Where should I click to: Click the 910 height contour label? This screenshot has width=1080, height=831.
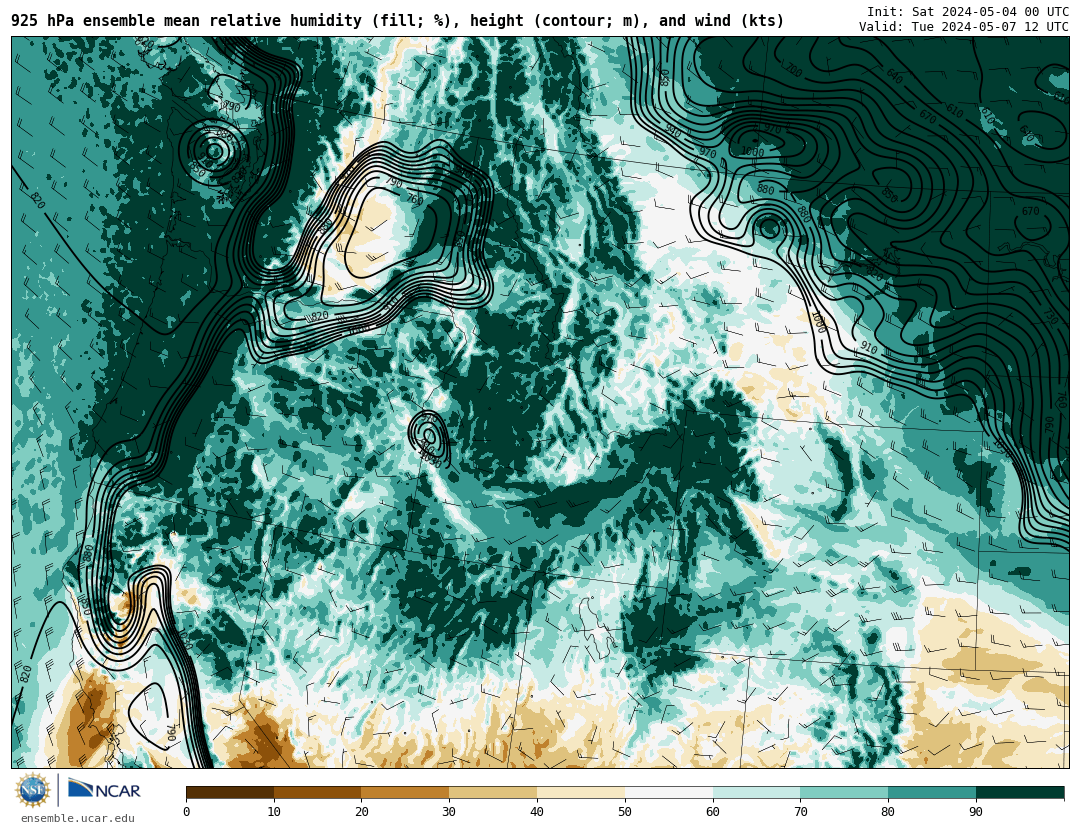[x=869, y=348]
